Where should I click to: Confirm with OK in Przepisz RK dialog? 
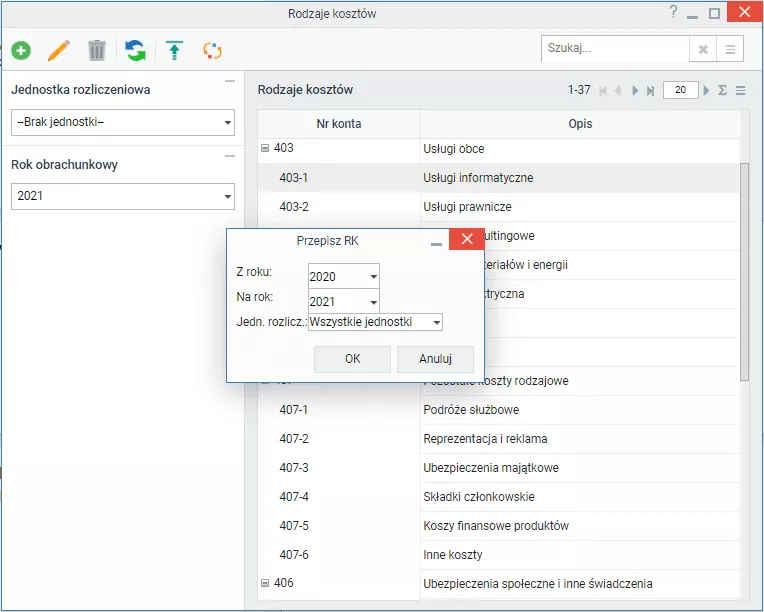pyautogui.click(x=352, y=359)
